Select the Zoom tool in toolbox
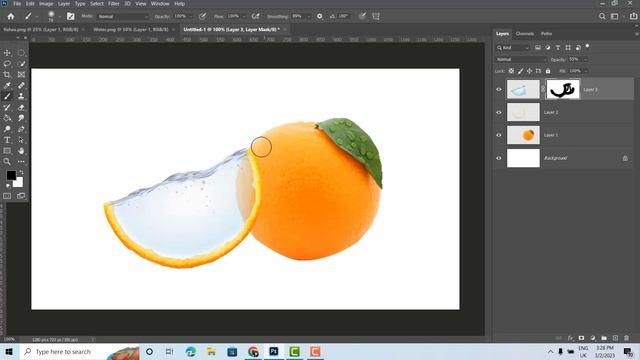Screen dimensions: 640x360 click(7, 162)
